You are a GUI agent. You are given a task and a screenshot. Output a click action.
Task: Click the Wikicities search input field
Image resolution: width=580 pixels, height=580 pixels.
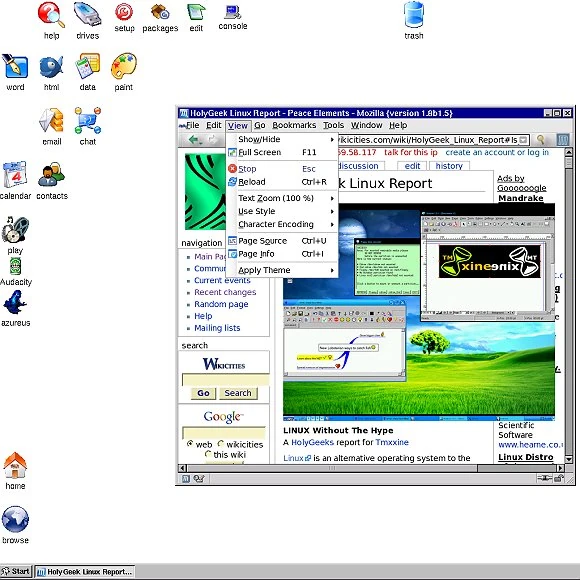225,380
